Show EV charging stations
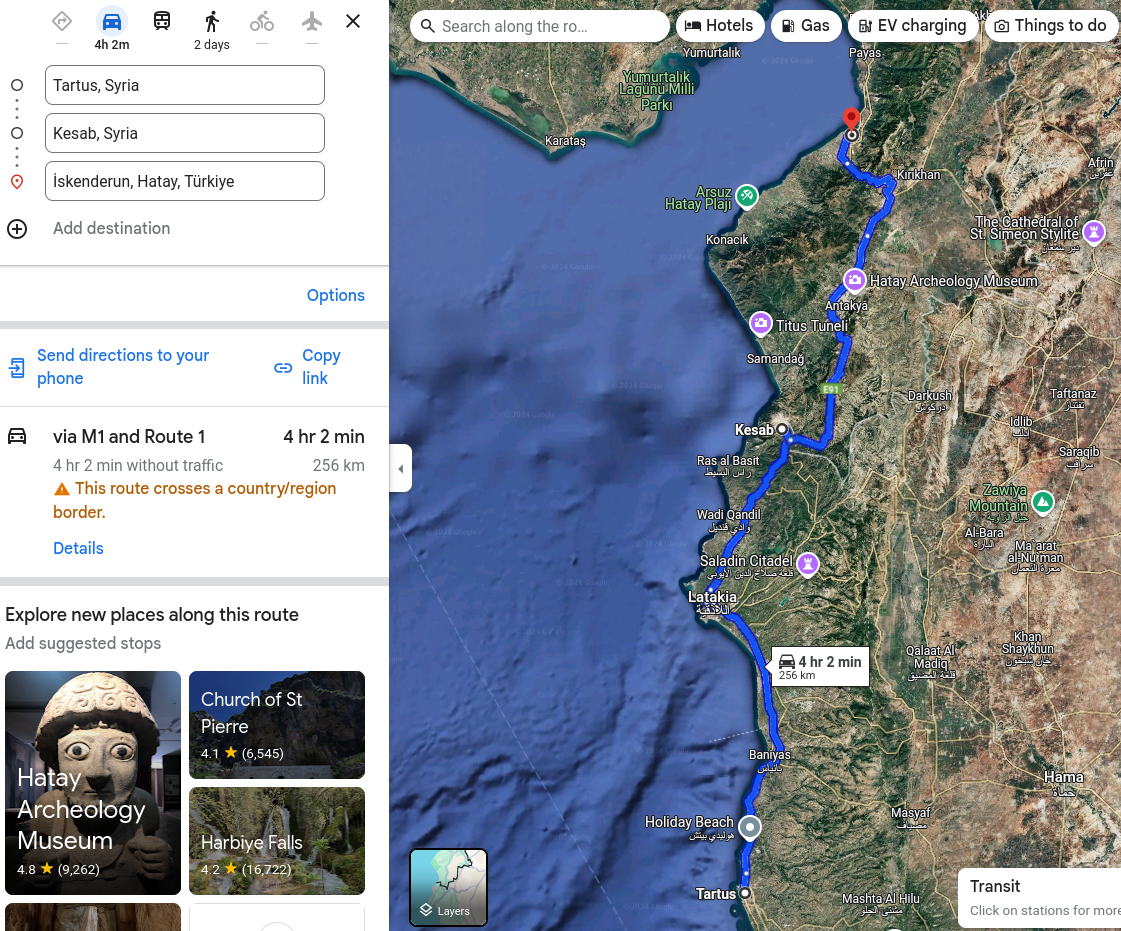 (x=912, y=26)
